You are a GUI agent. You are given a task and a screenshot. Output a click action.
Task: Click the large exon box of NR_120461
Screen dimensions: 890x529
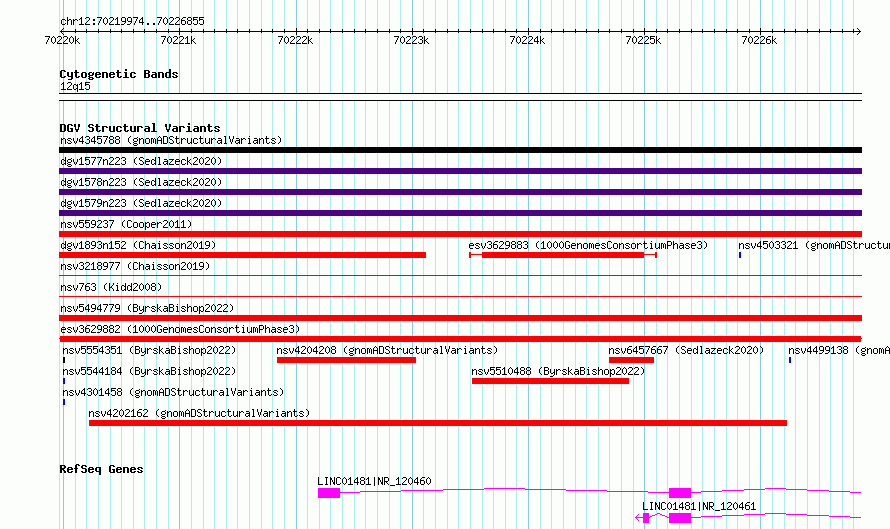tap(680, 518)
